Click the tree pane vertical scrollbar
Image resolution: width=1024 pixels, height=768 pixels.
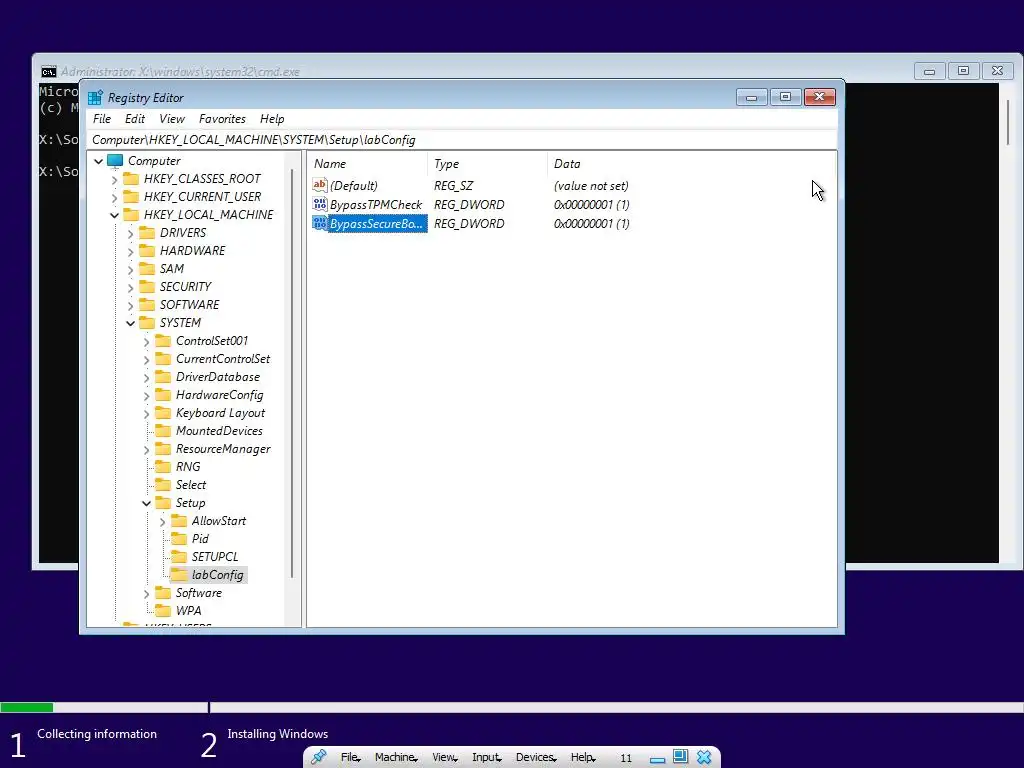click(292, 376)
